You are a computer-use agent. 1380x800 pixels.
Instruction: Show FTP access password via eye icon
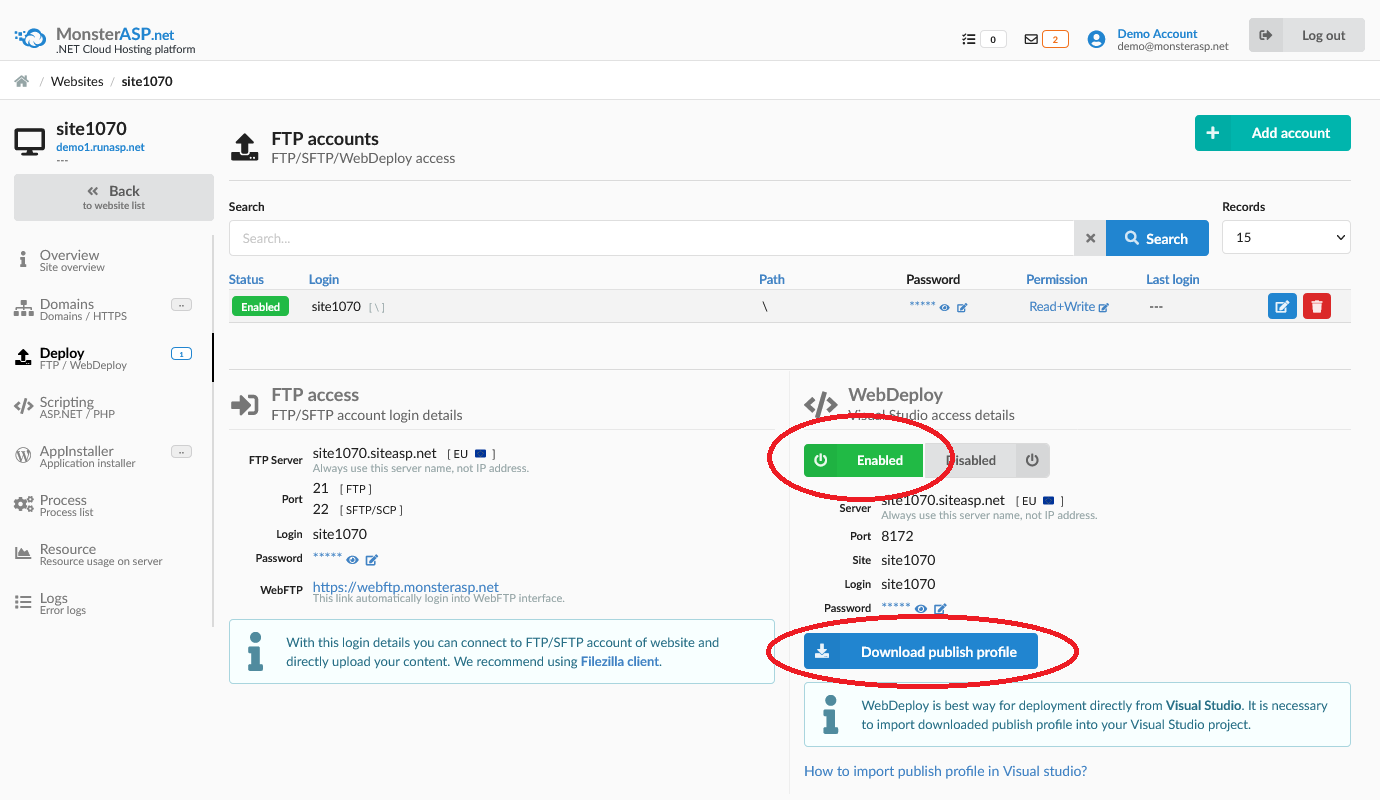tap(352, 560)
